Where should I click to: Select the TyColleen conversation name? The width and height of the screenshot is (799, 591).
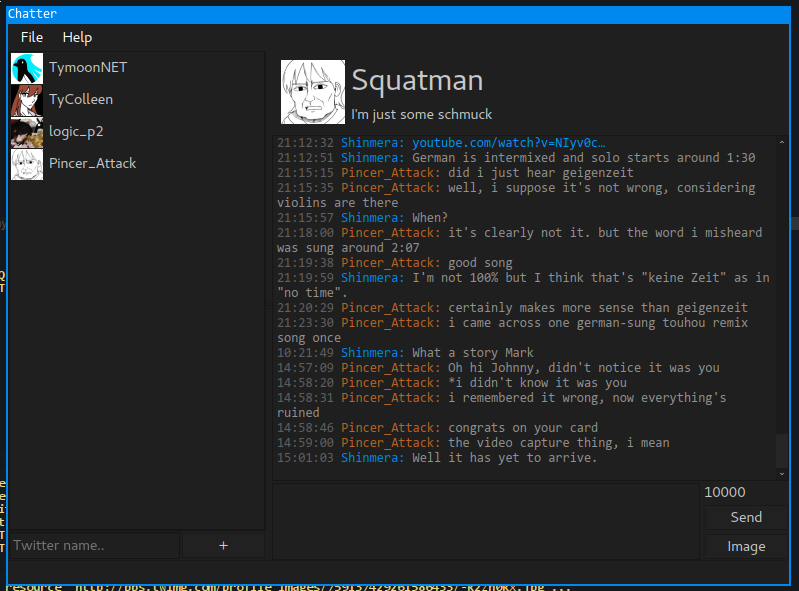[81, 100]
